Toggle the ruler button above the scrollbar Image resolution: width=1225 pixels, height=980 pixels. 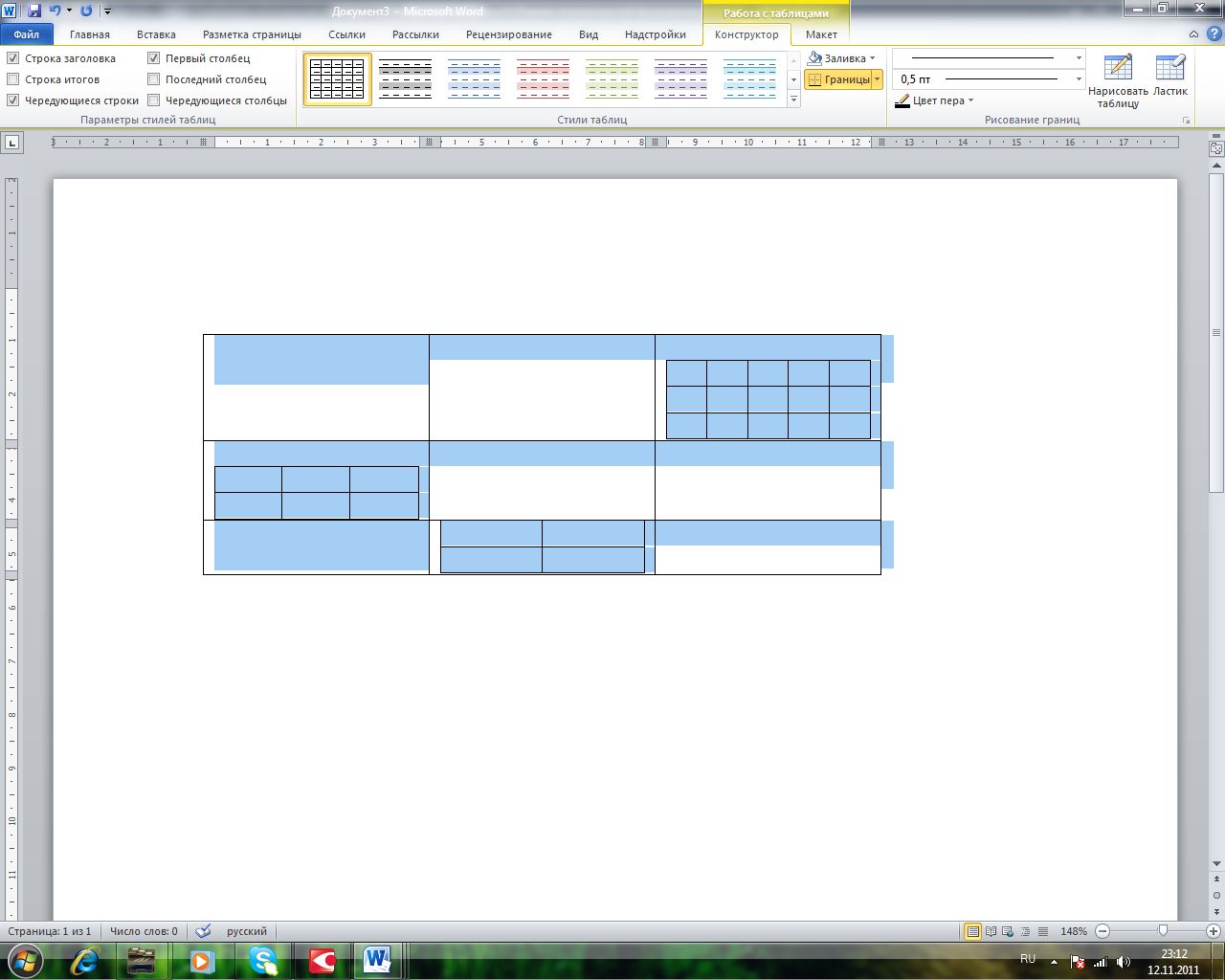pyautogui.click(x=1216, y=149)
